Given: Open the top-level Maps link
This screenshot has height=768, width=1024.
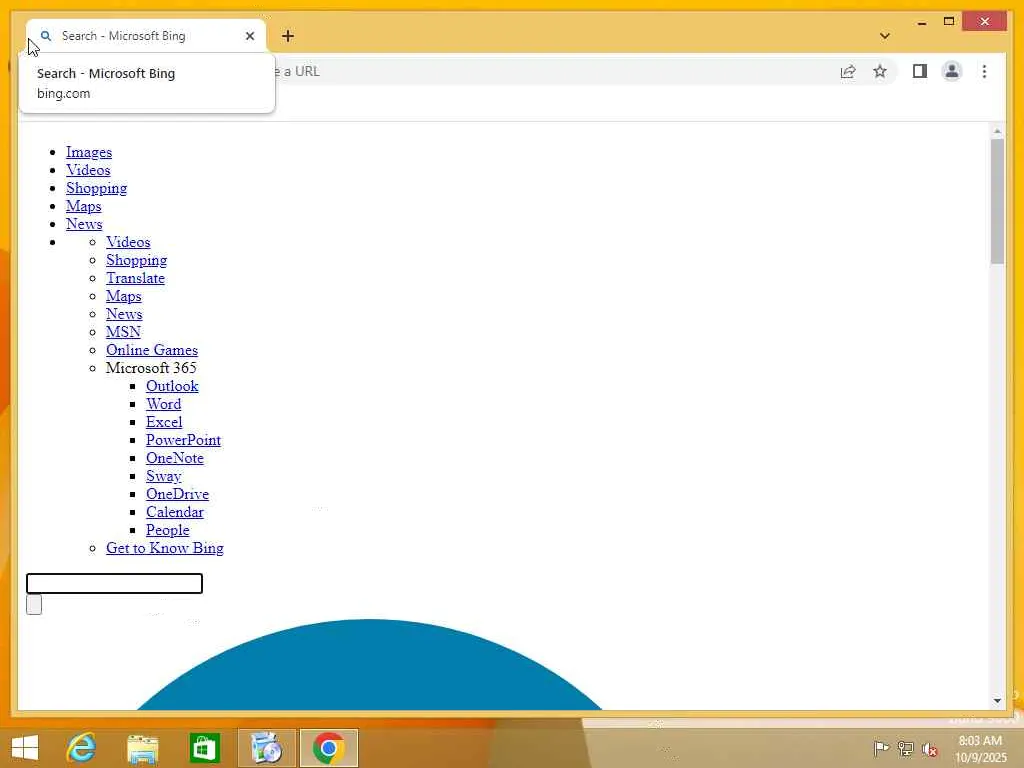Looking at the screenshot, I should click(x=84, y=206).
